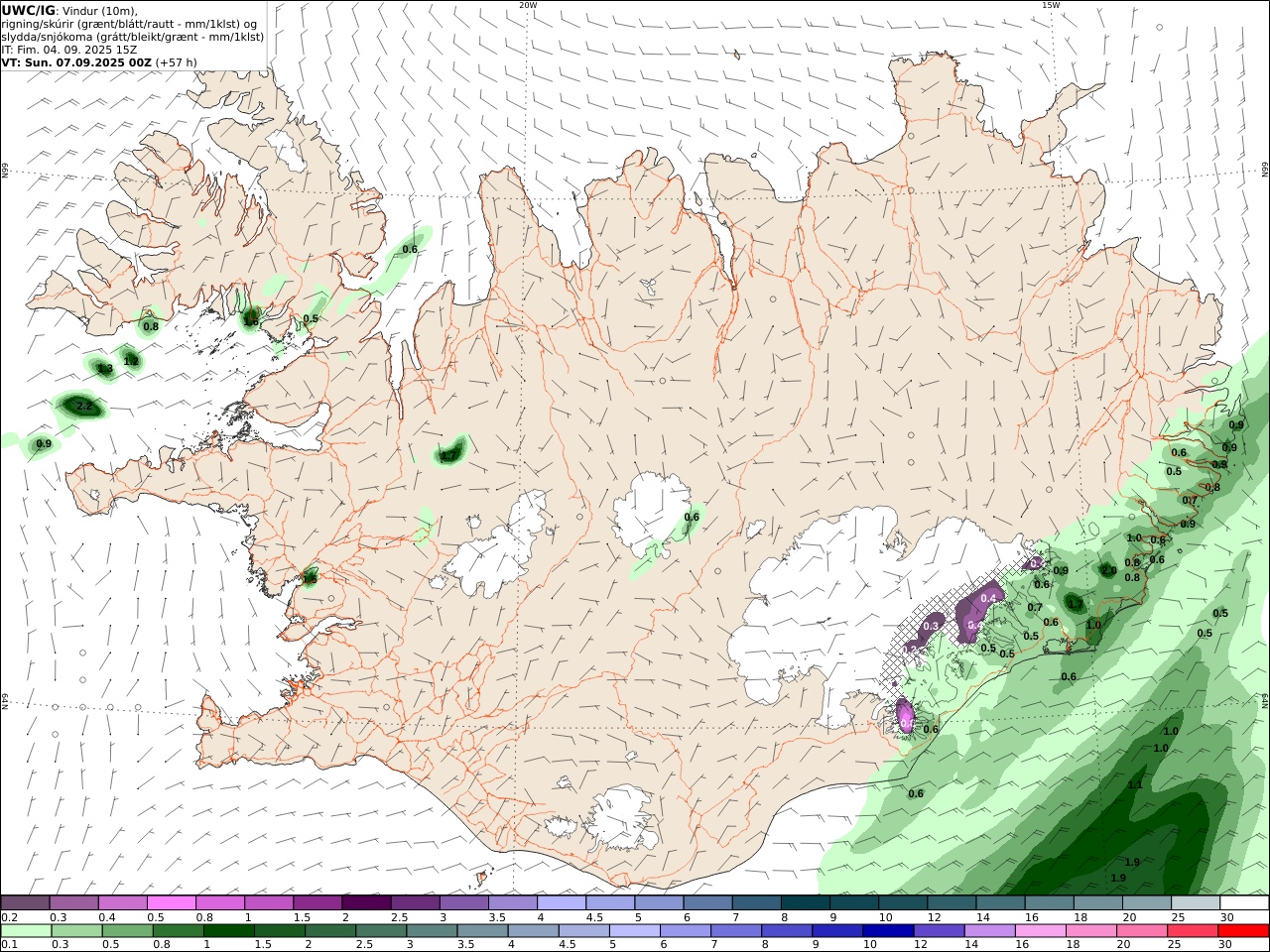Screen dimensions: 1270x952
Task: Pick the 0.5 medium green rain swatch
Action: 127,930
